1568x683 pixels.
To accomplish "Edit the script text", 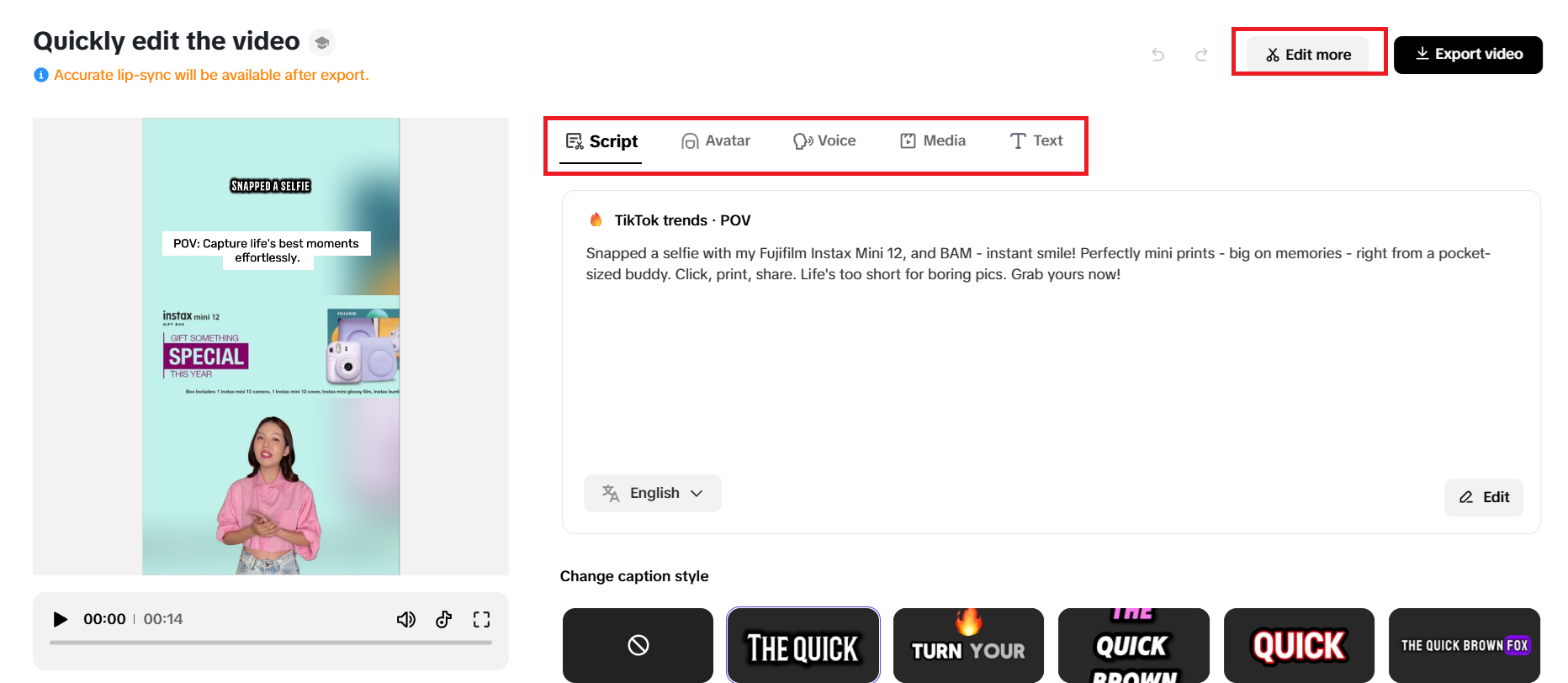I will point(1484,497).
